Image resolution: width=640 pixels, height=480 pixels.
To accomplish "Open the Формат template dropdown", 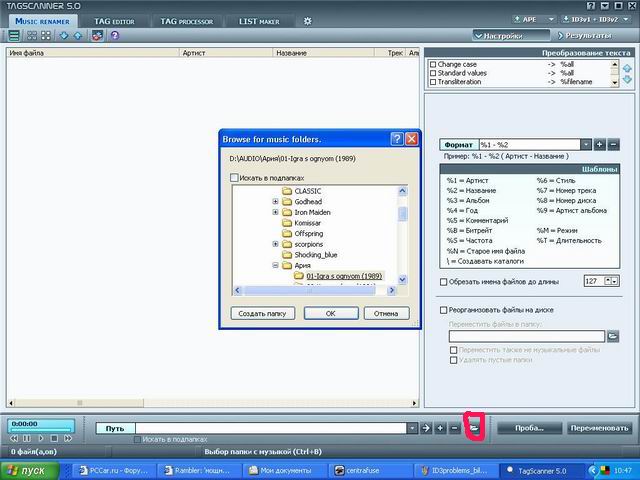I will (585, 145).
